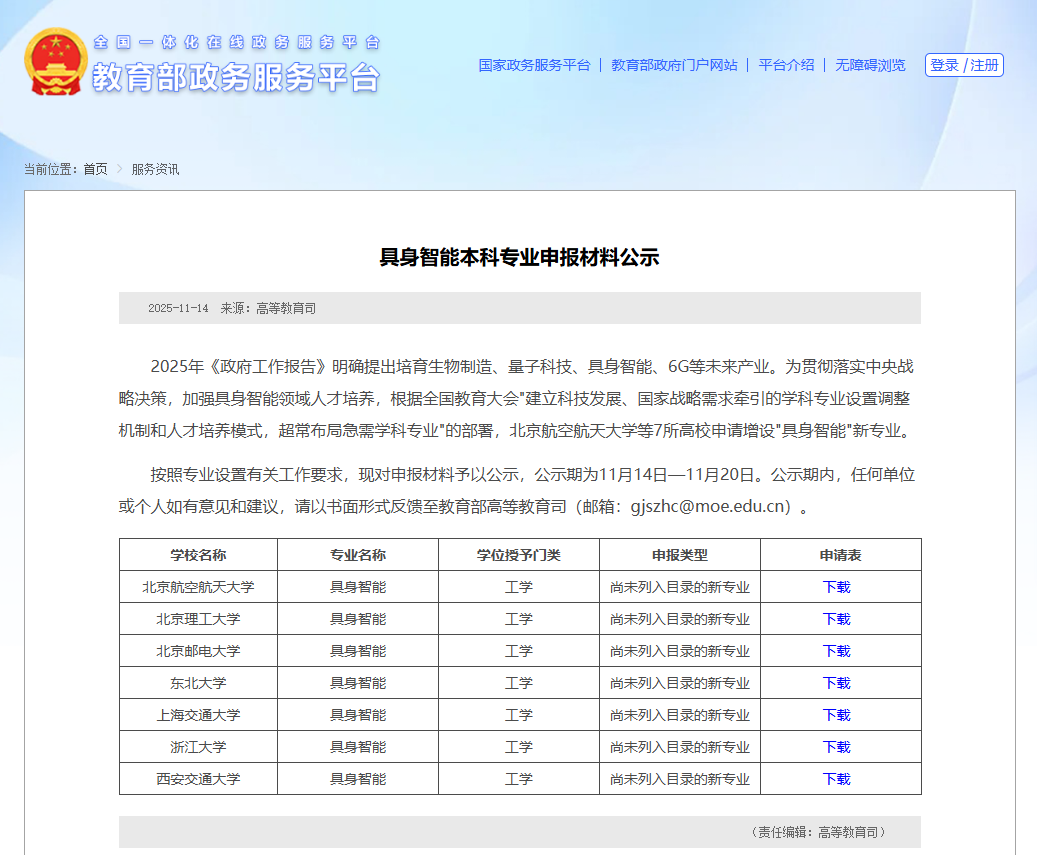
Task: Click the 登录 button
Action: tap(942, 65)
